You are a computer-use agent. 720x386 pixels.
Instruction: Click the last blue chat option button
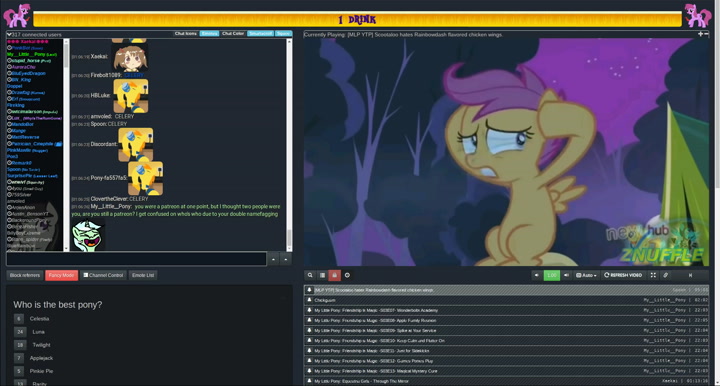tap(283, 34)
